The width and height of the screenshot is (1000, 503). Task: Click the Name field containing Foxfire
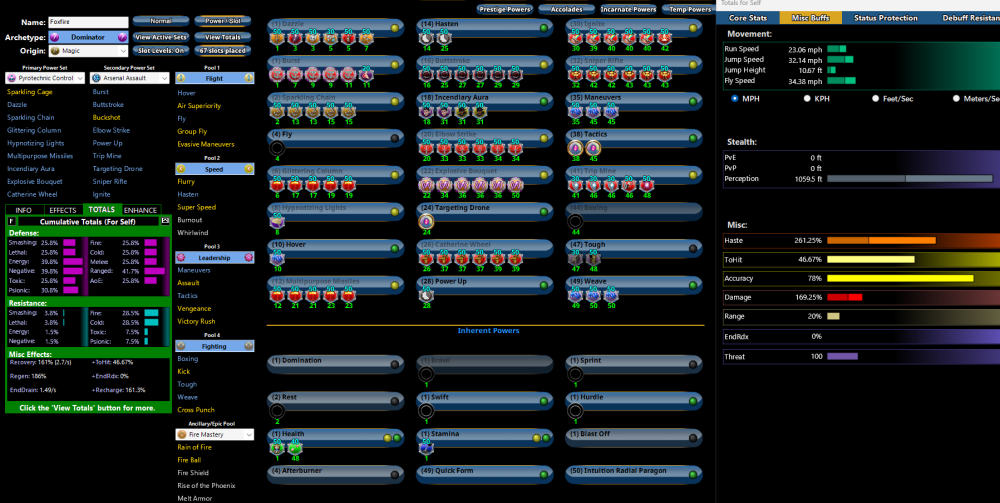(88, 22)
